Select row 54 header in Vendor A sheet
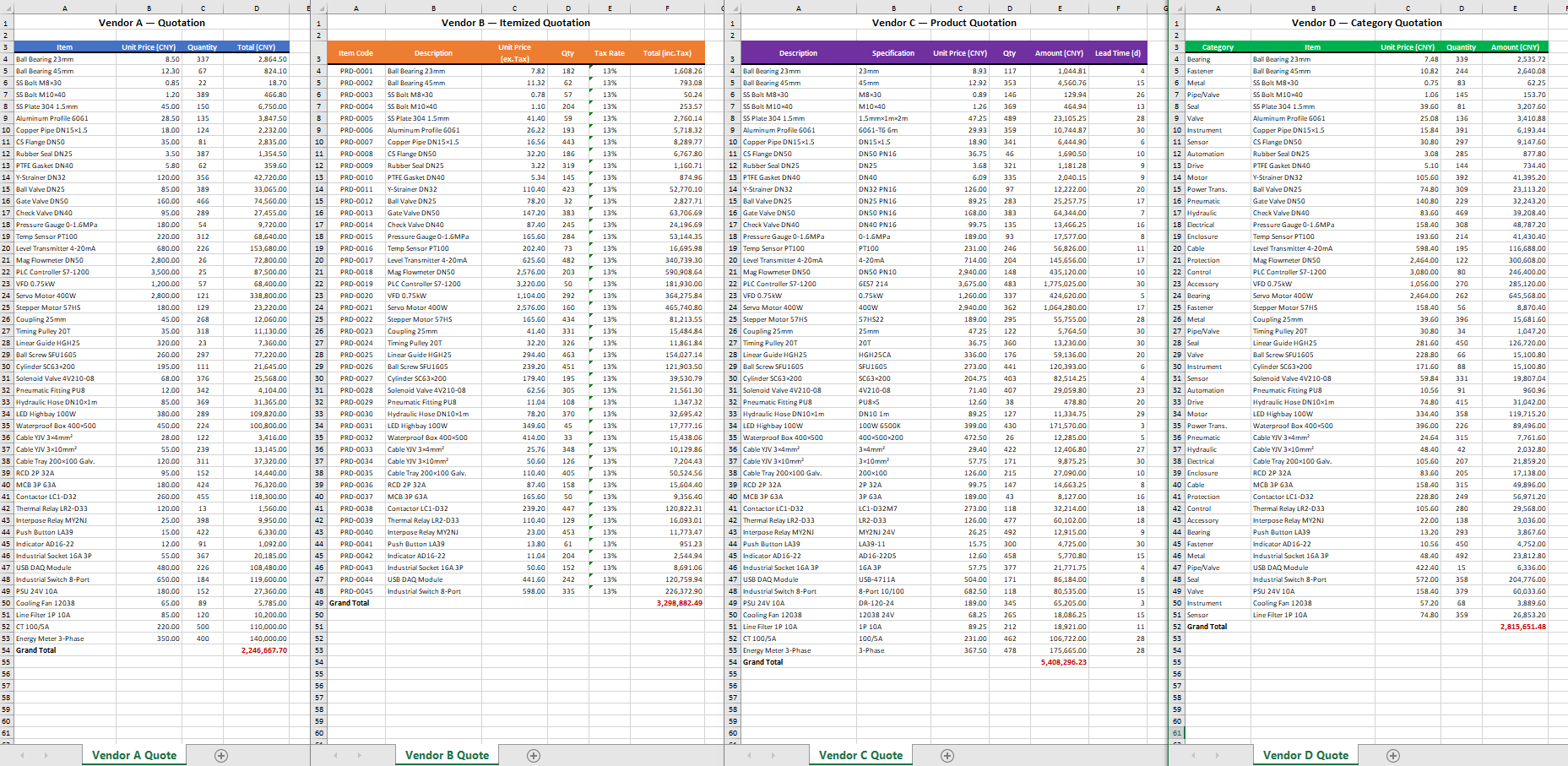 tap(7, 650)
